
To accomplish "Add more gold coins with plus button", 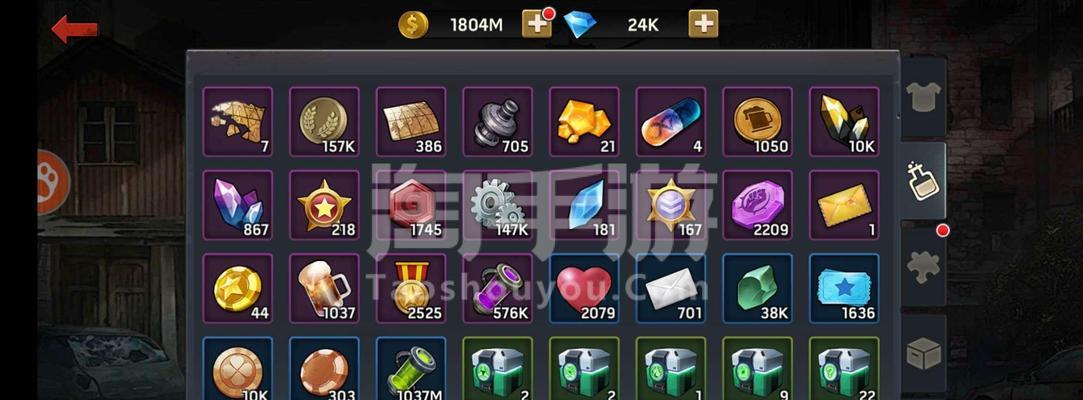I will (537, 24).
